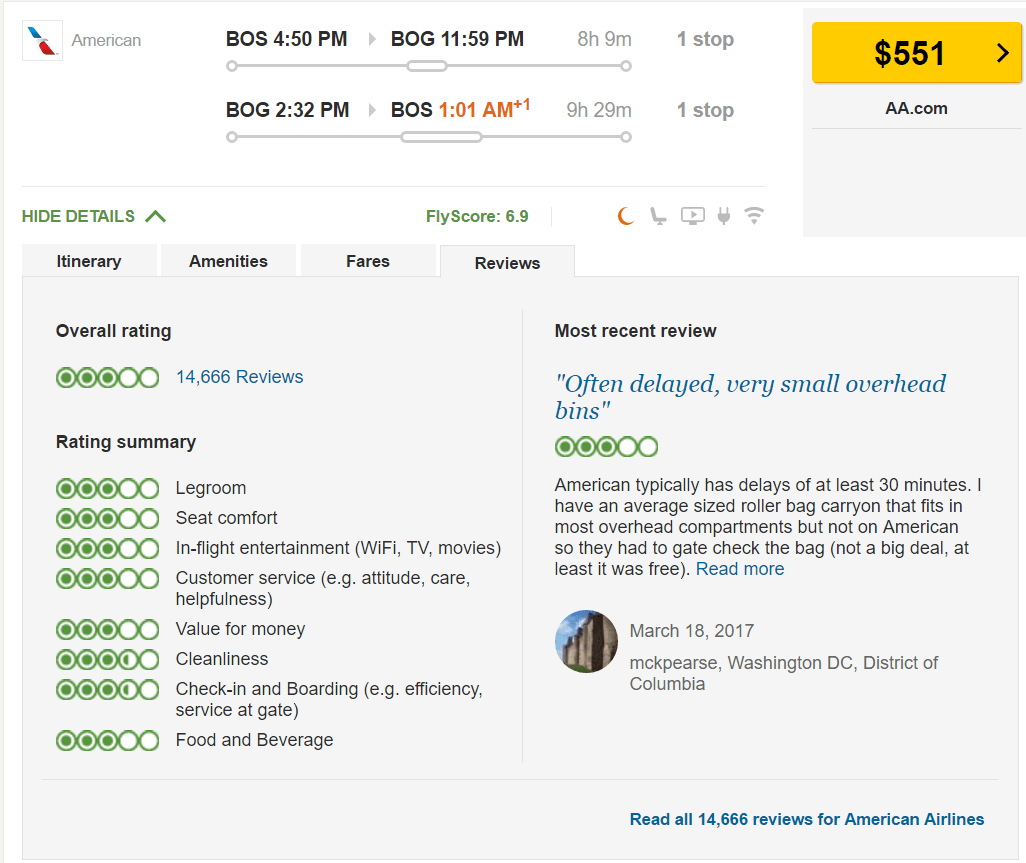Click HIDE DETAILS text
Viewport: 1026px width, 863px height.
pos(79,217)
